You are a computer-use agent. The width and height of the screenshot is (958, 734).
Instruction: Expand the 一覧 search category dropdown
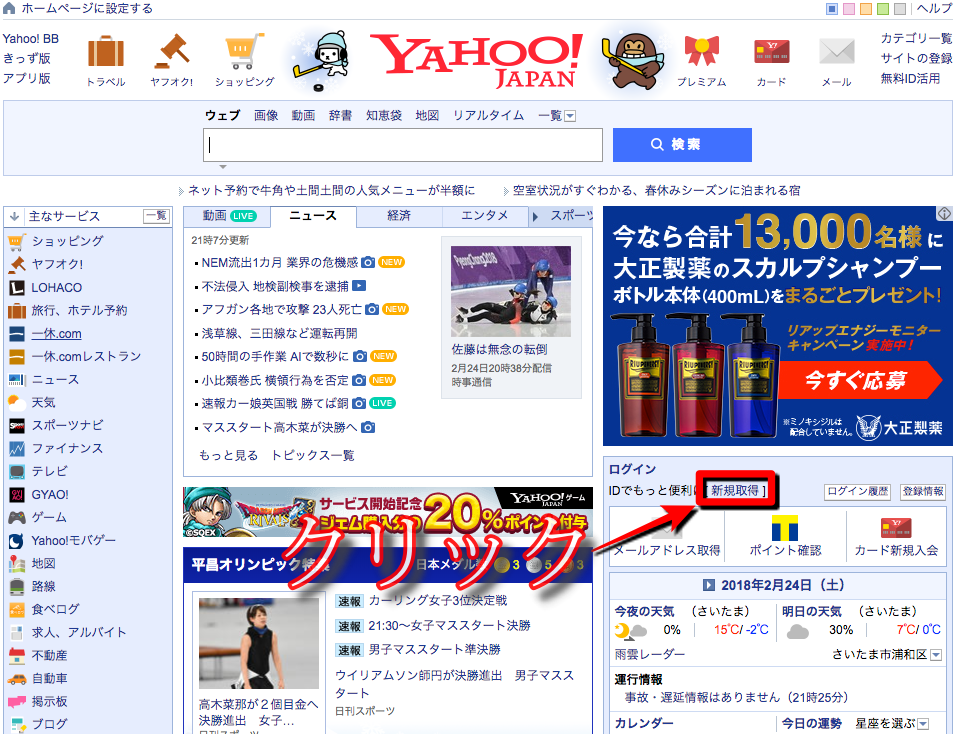tap(569, 116)
